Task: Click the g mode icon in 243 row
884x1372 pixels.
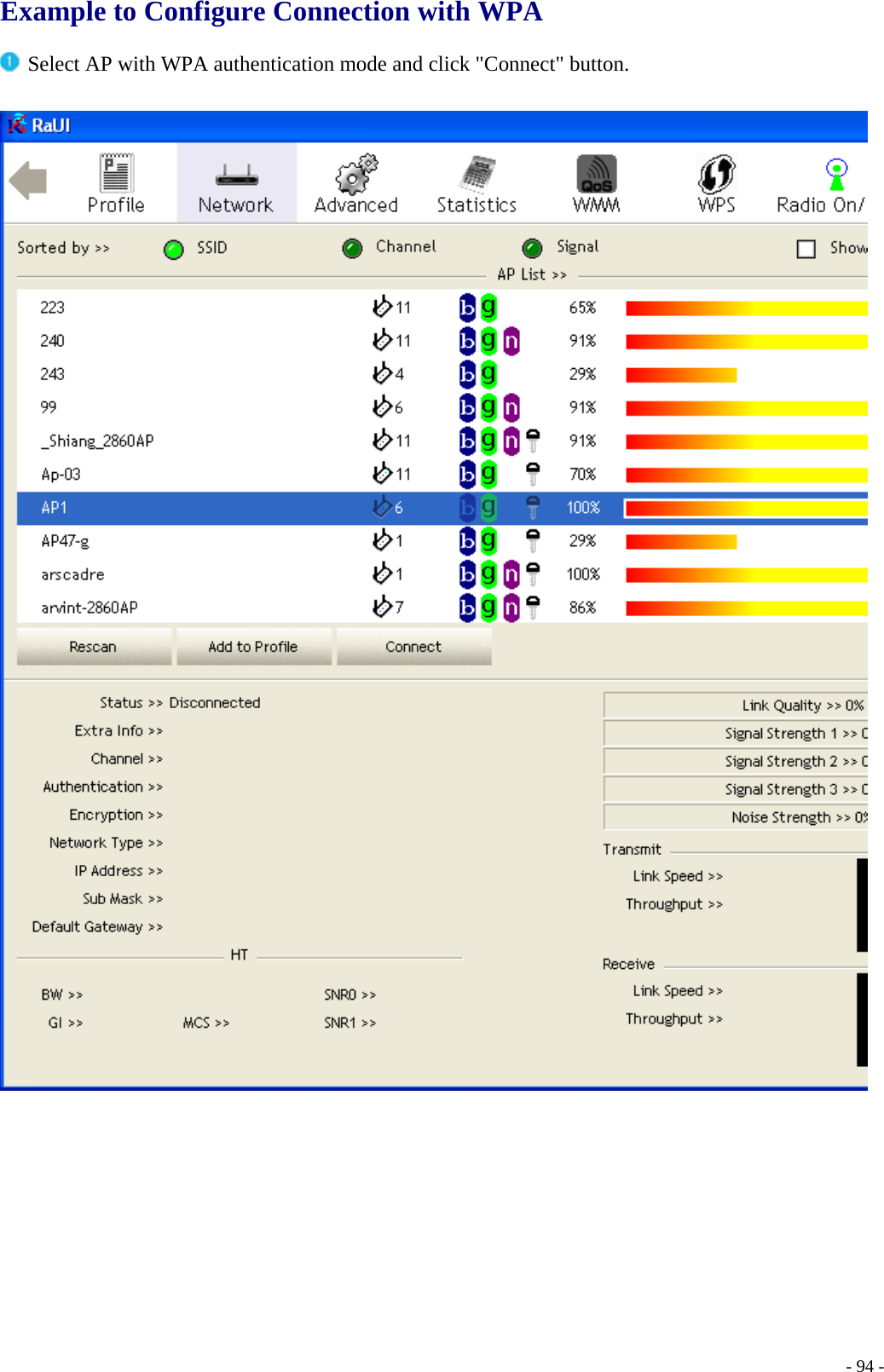Action: tap(488, 374)
